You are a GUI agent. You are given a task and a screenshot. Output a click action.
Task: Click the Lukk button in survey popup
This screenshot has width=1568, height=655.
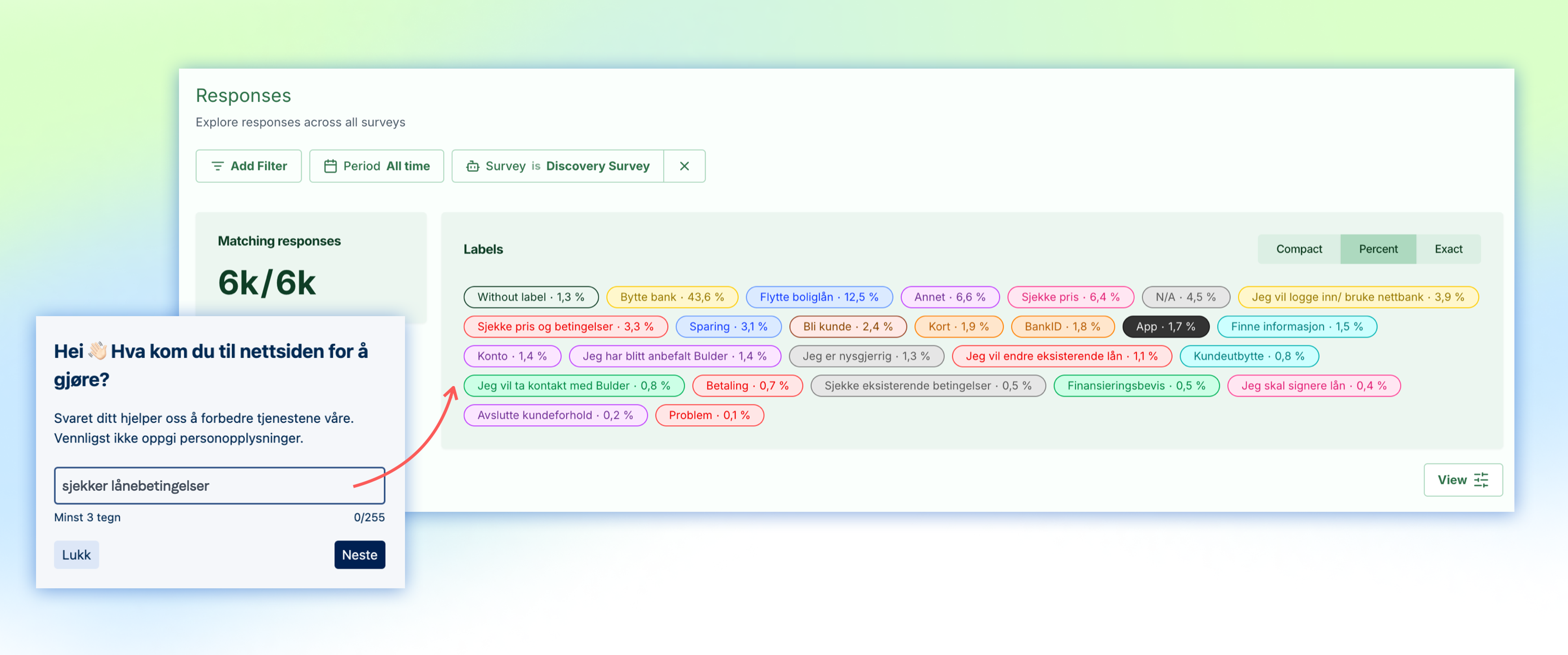(x=76, y=555)
